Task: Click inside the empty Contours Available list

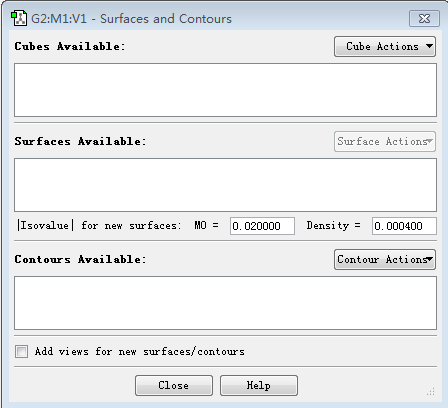Action: click(x=225, y=303)
